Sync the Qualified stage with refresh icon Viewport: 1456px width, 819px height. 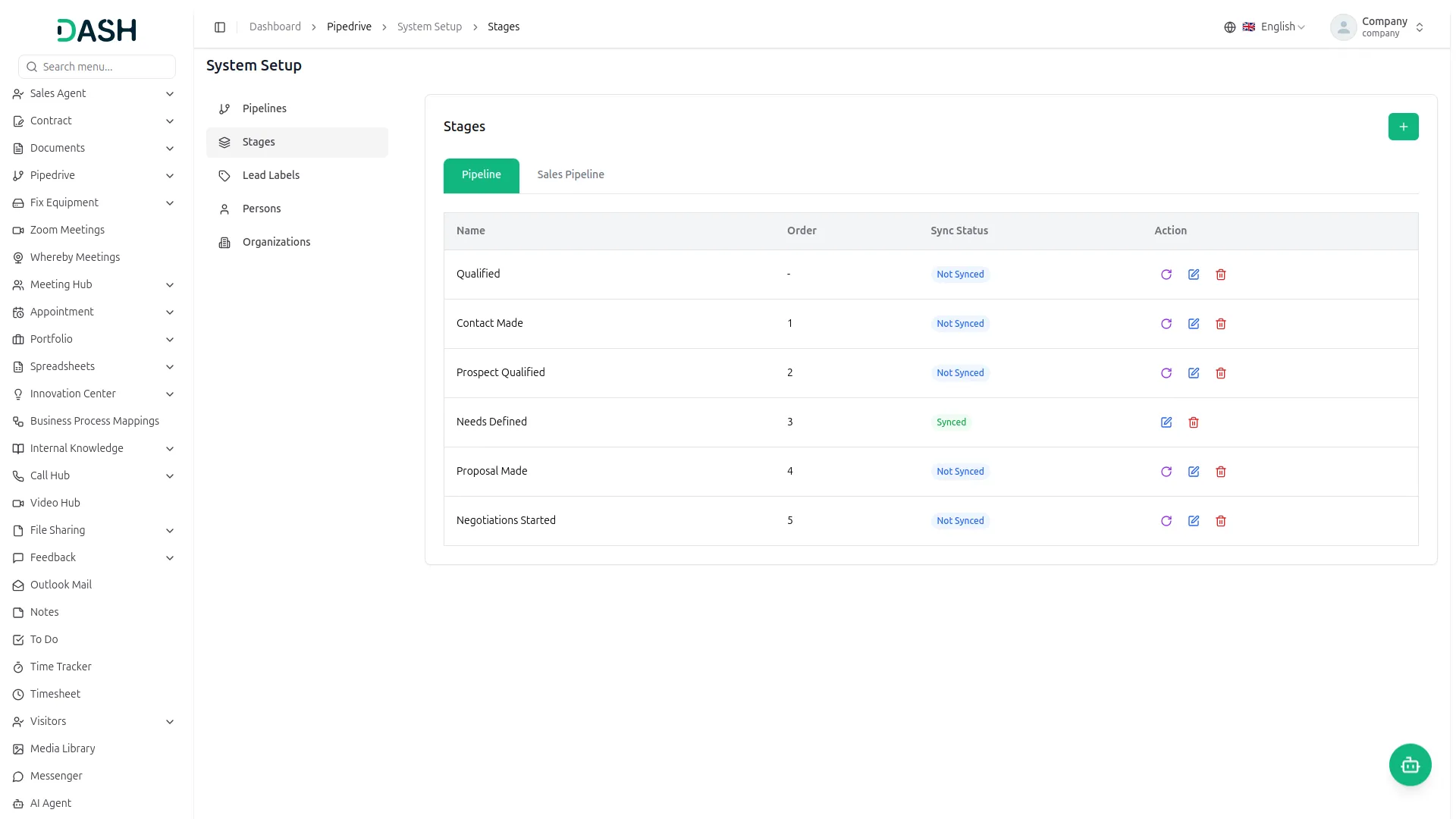(1166, 275)
